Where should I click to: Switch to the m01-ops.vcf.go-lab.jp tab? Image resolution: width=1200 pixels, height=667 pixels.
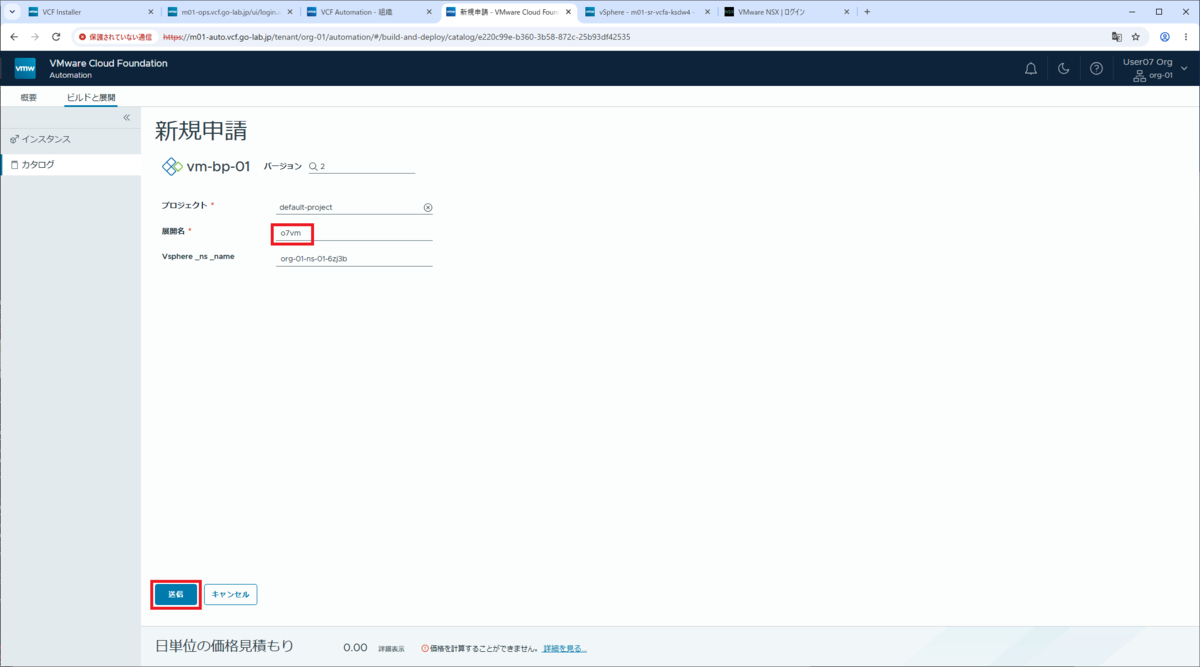click(228, 12)
